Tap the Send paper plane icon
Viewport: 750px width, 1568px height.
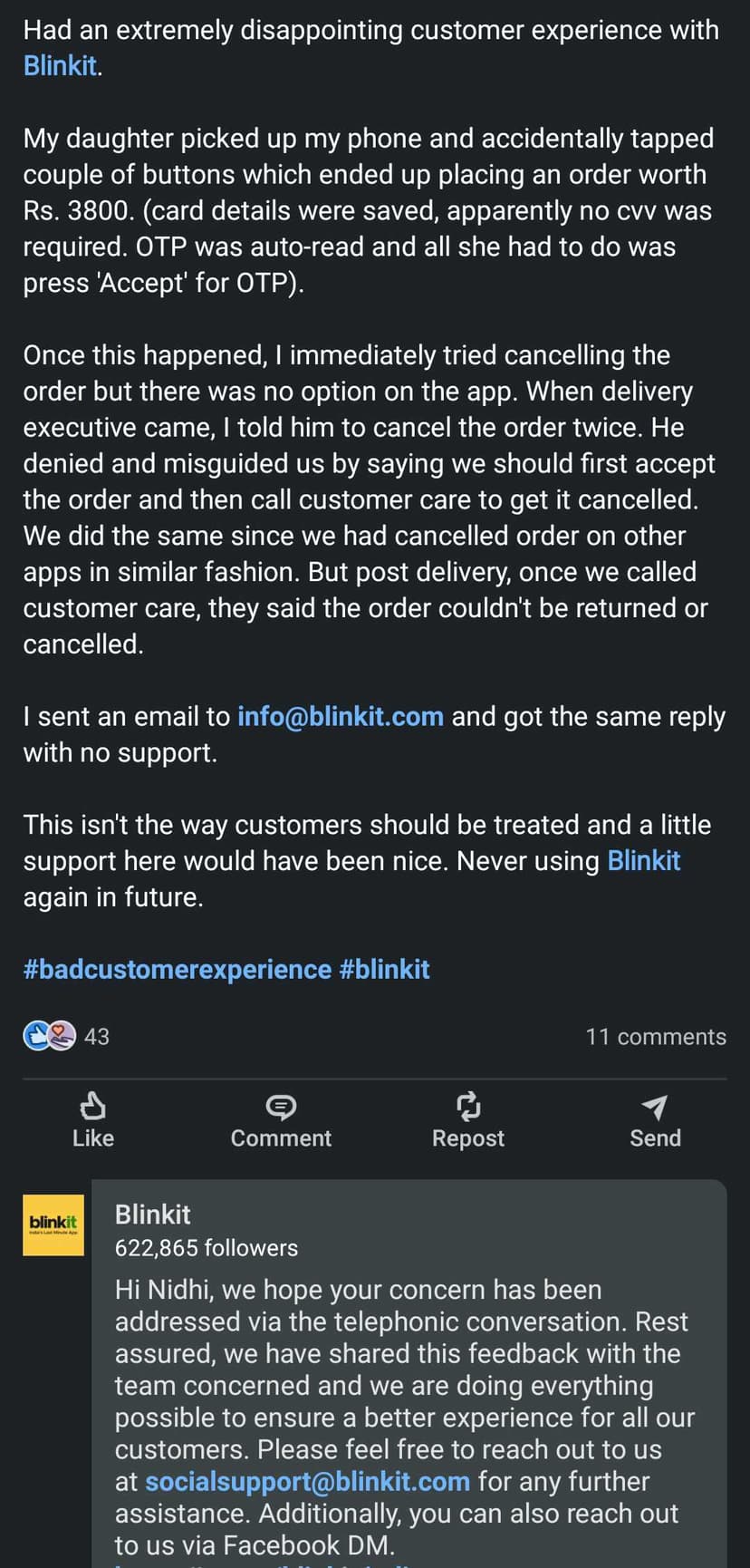[654, 1106]
